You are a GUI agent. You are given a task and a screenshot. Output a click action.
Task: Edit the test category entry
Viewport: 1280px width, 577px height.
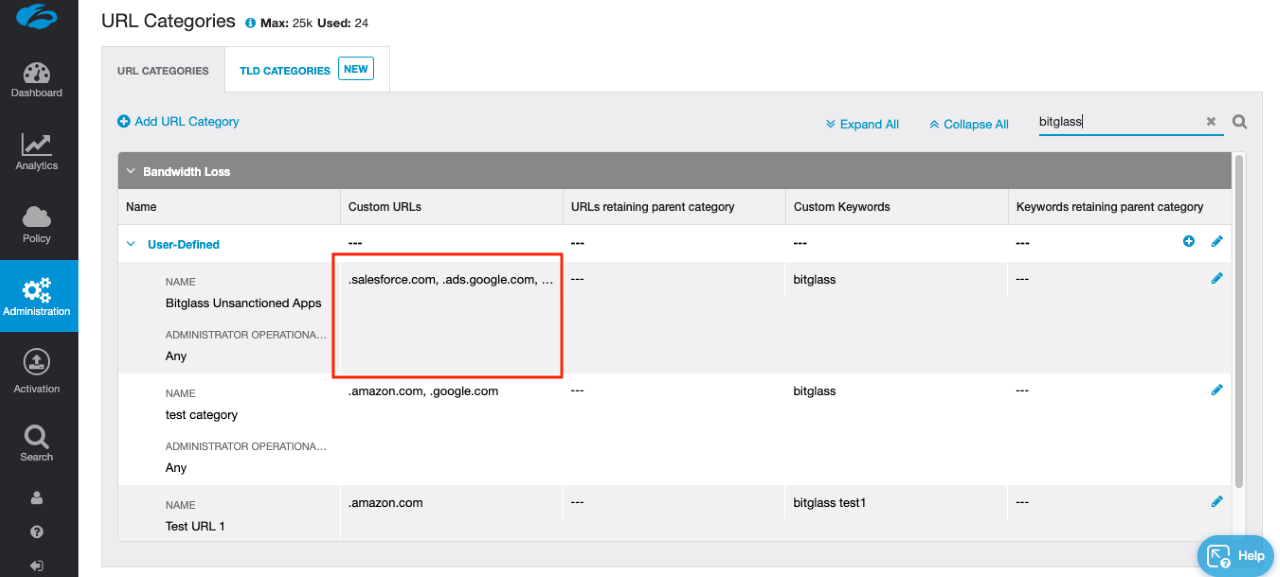(x=1217, y=390)
